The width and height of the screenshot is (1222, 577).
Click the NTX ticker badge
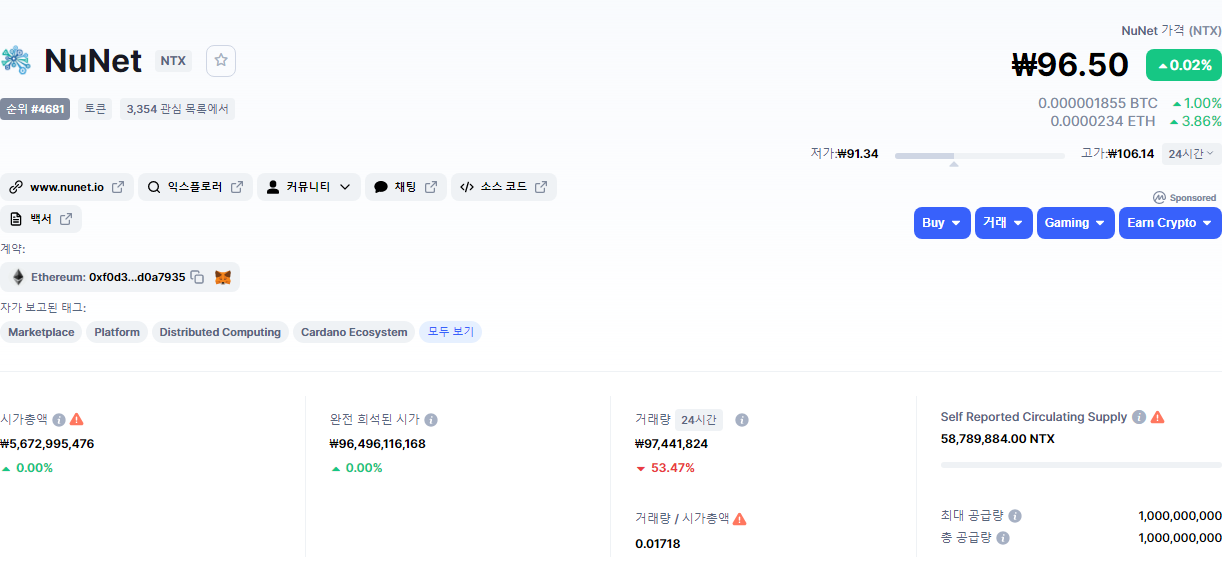173,61
